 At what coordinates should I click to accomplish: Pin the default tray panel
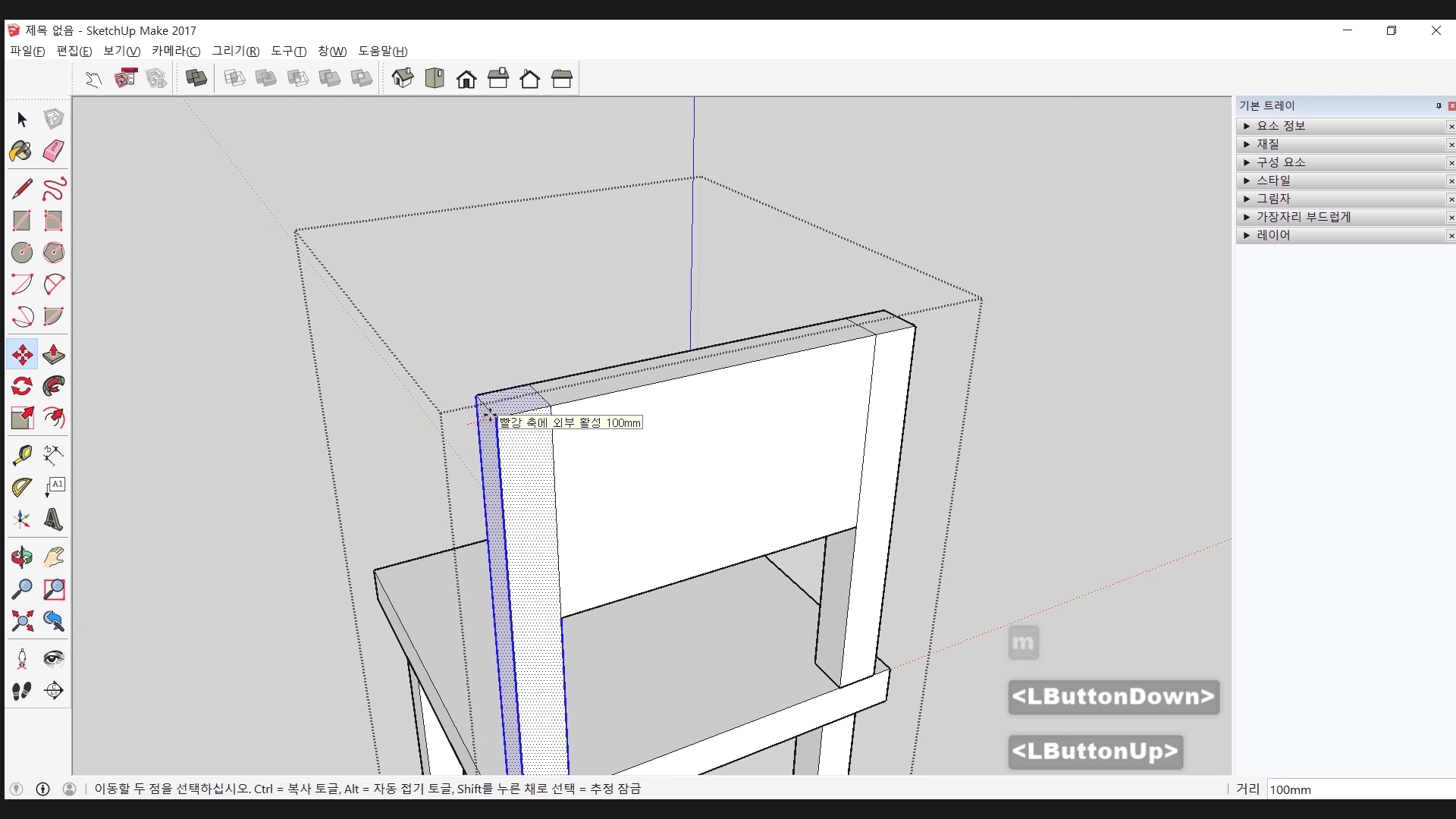(x=1439, y=106)
